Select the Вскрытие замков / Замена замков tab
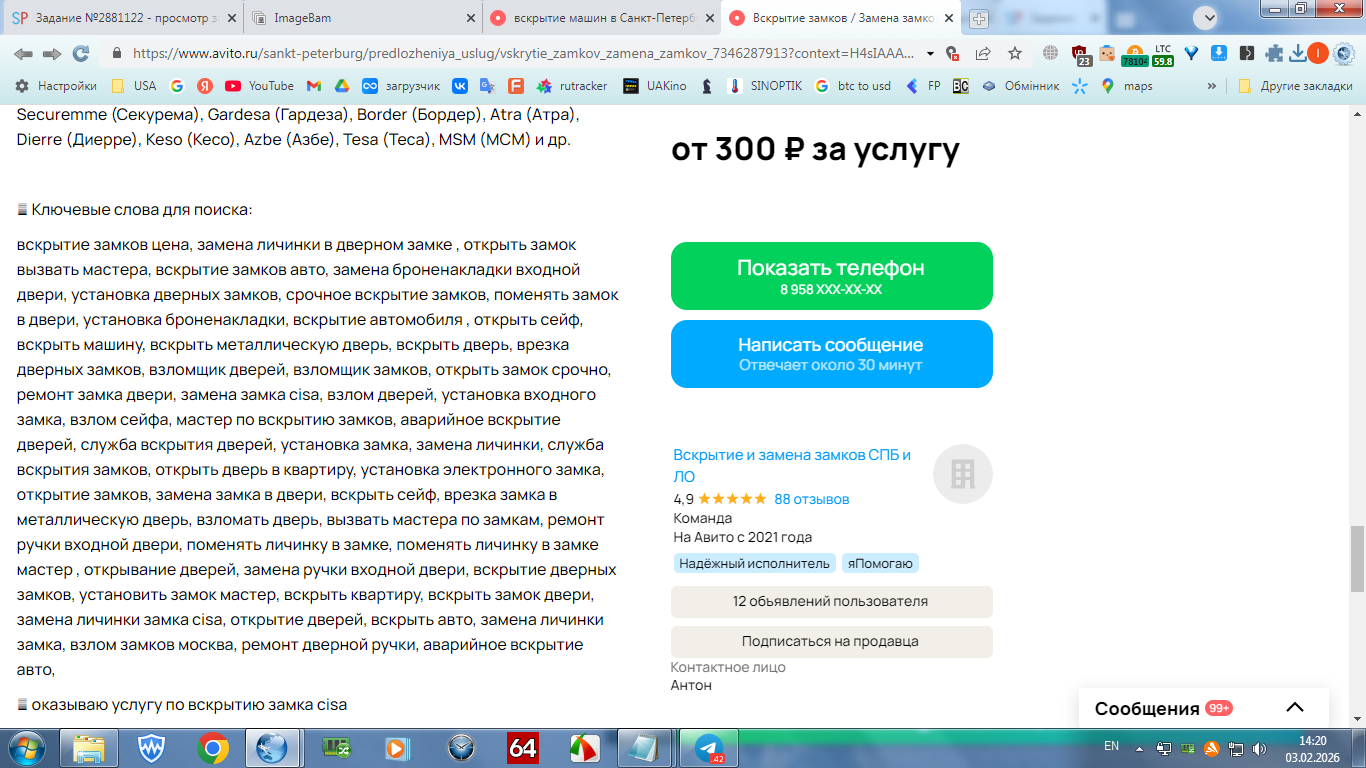Viewport: 1366px width, 768px height. point(840,18)
